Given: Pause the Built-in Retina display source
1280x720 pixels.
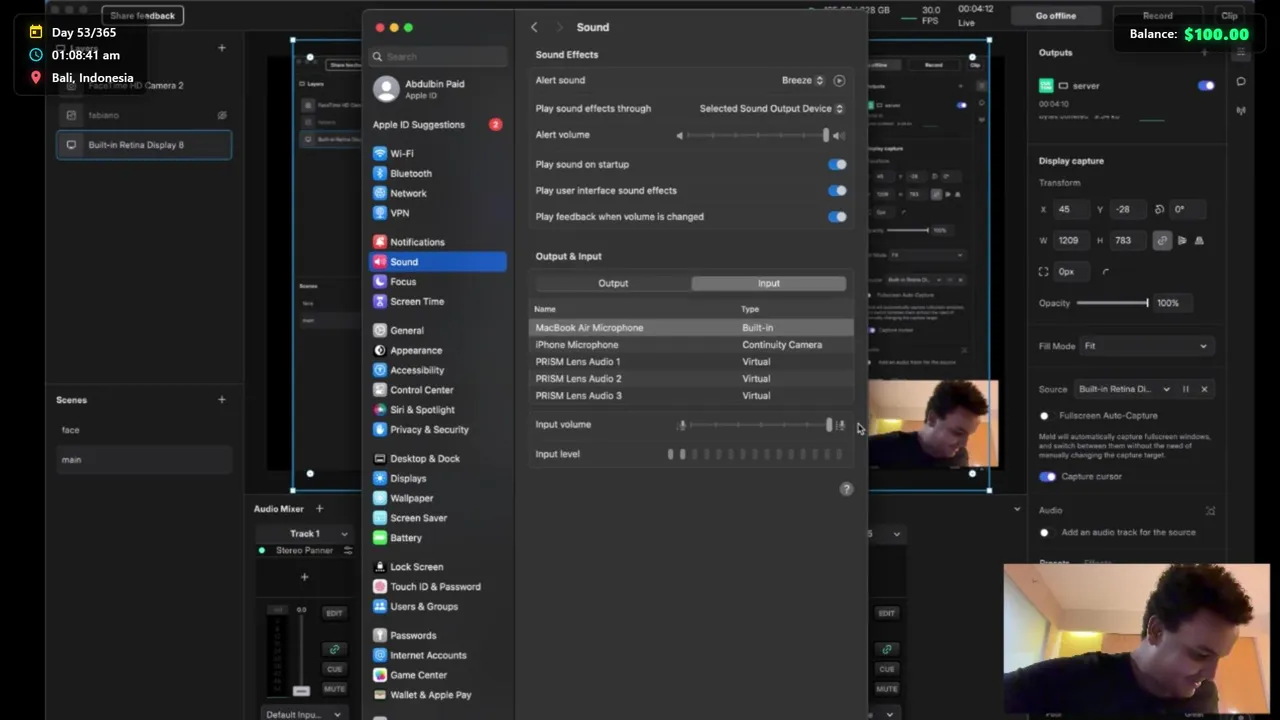Looking at the screenshot, I should (x=1186, y=389).
